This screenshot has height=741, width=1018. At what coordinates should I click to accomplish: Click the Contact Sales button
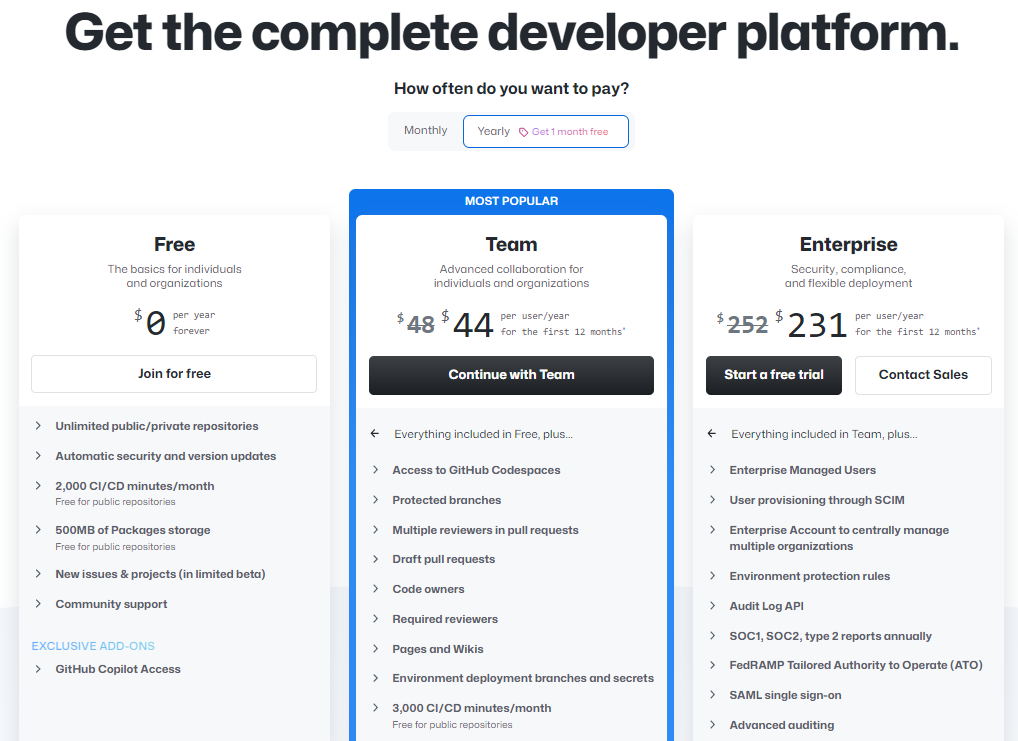click(x=923, y=375)
